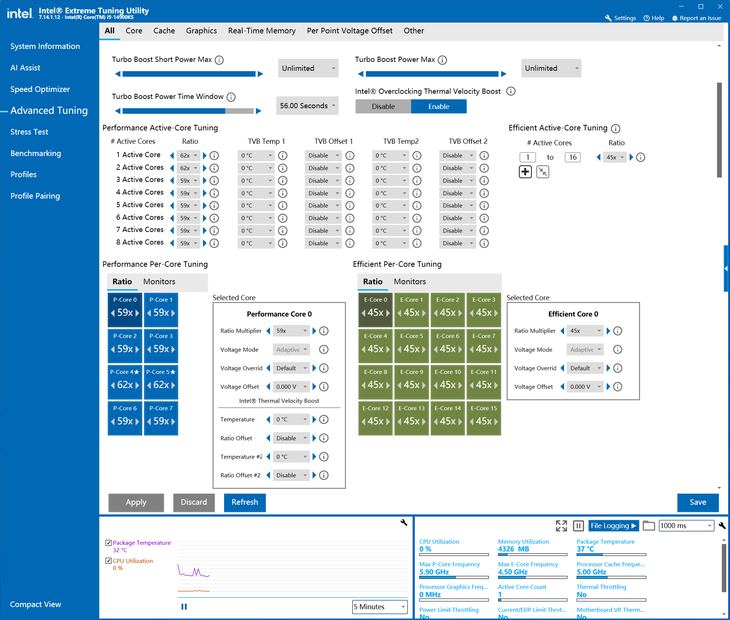Pause the temperature graph

click(x=184, y=607)
